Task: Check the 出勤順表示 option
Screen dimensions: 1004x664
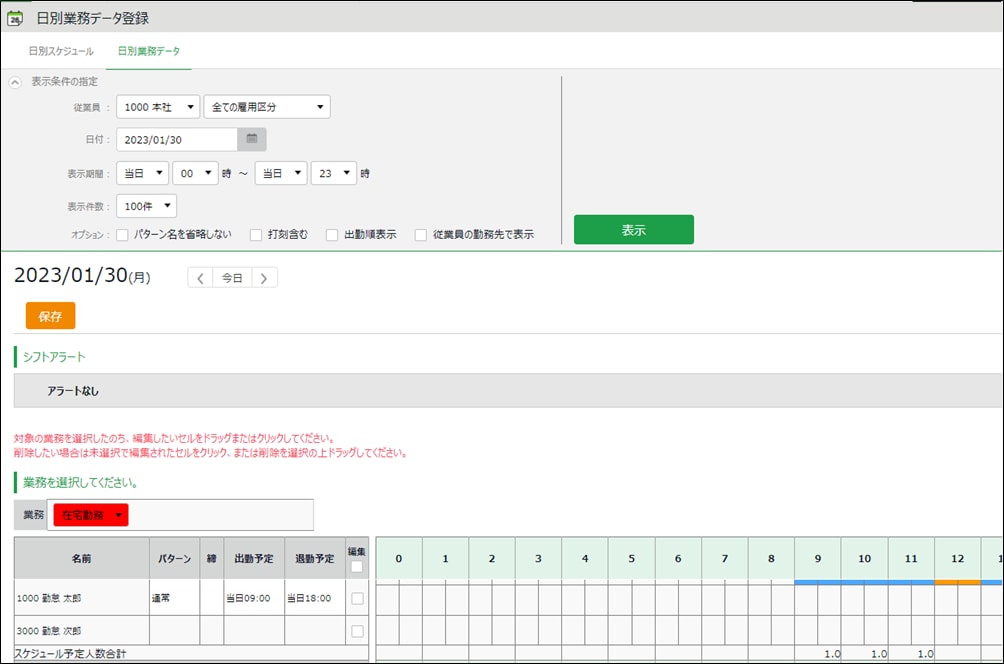Action: [x=332, y=235]
